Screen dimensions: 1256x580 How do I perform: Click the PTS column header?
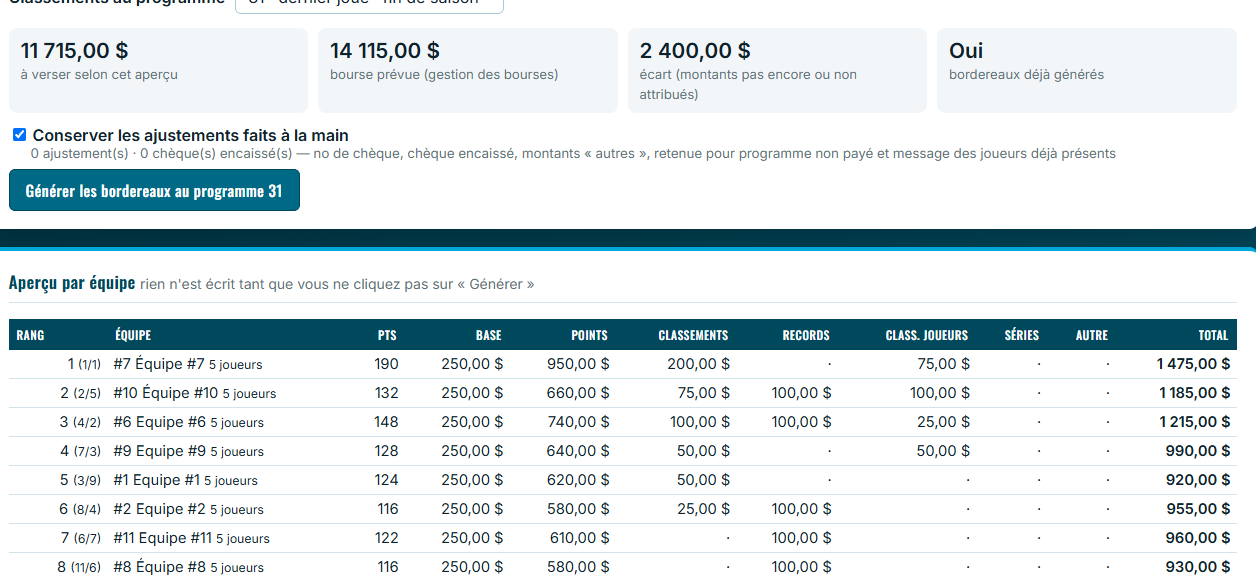click(x=387, y=335)
